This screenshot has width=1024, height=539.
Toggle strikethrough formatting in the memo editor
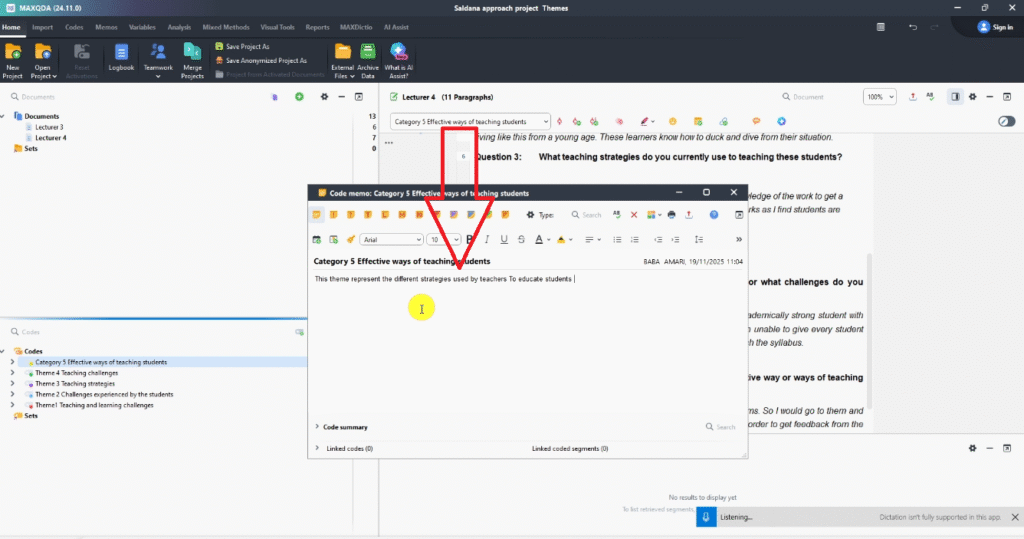[x=521, y=240]
